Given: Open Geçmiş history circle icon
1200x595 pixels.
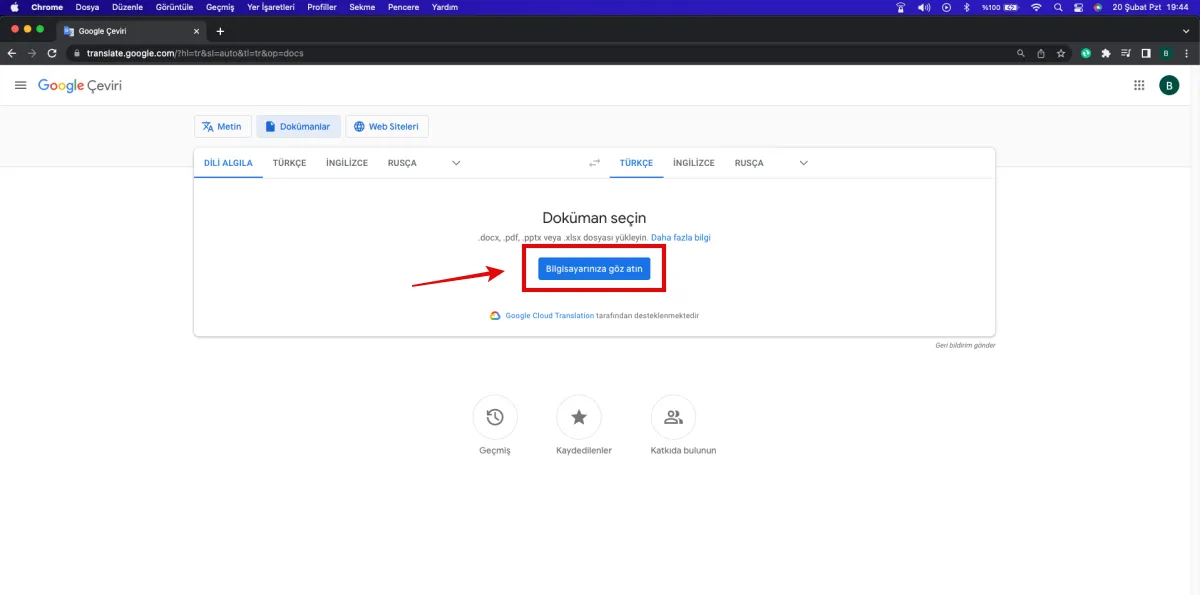Looking at the screenshot, I should point(494,418).
